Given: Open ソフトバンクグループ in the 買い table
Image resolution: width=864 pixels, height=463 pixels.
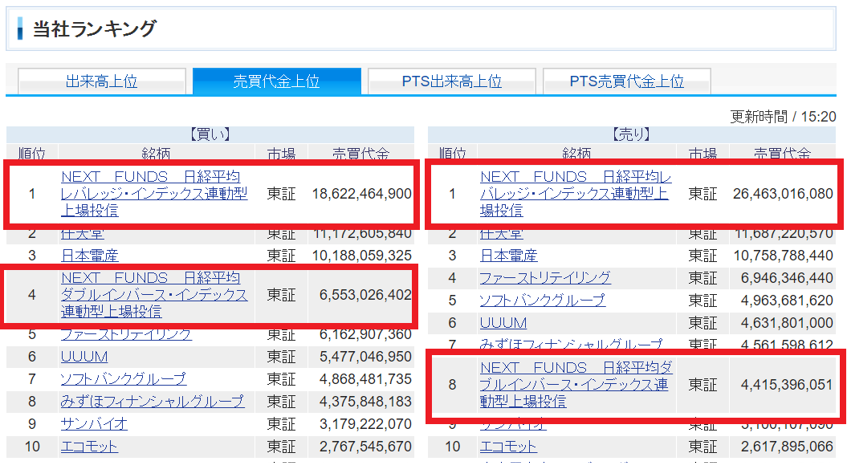Looking at the screenshot, I should [123, 379].
